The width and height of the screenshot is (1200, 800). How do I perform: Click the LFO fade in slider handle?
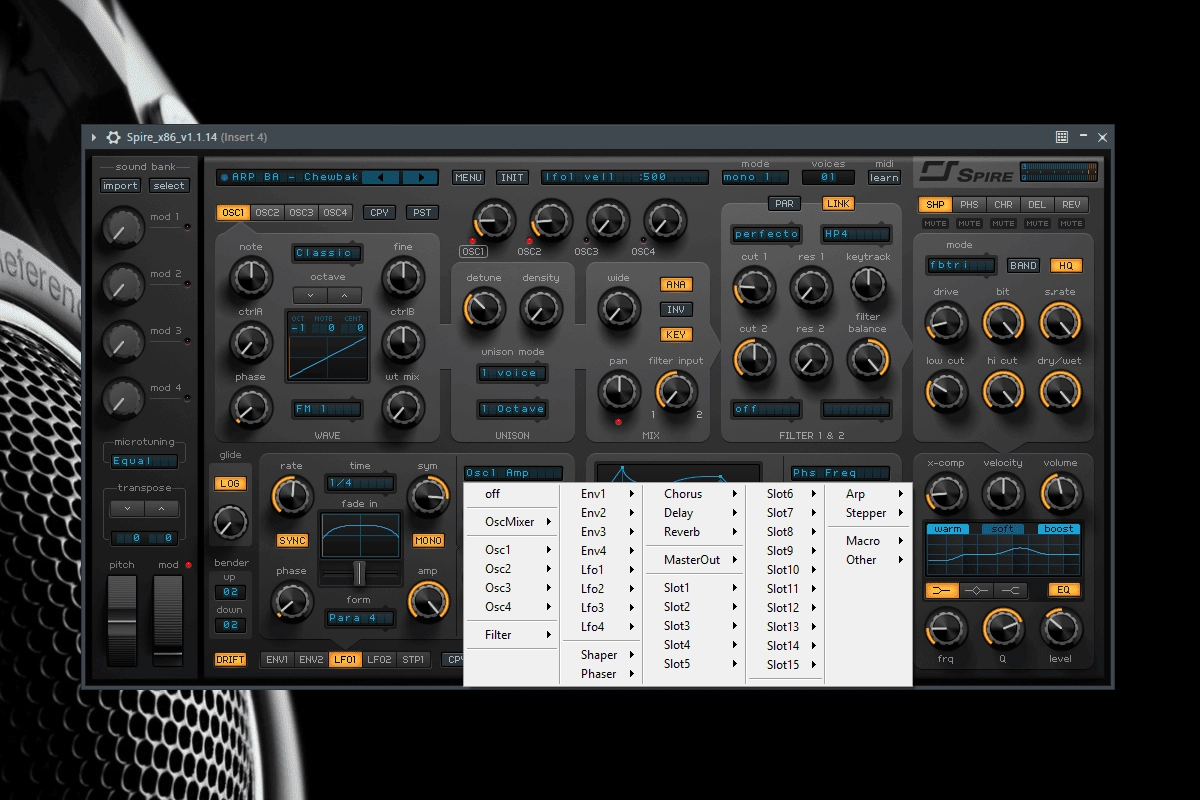click(x=359, y=573)
